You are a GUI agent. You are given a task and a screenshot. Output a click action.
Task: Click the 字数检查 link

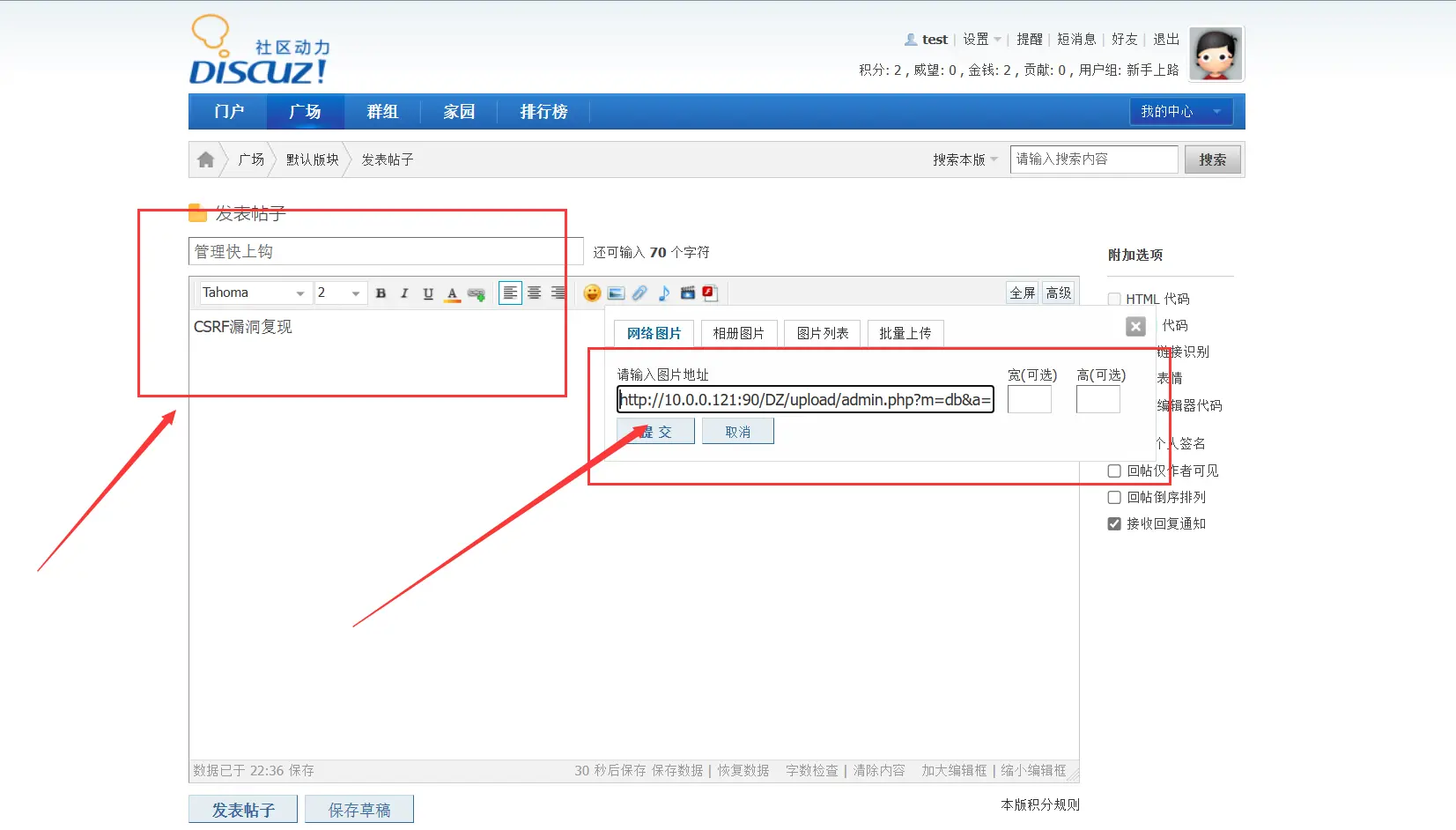tap(812, 771)
